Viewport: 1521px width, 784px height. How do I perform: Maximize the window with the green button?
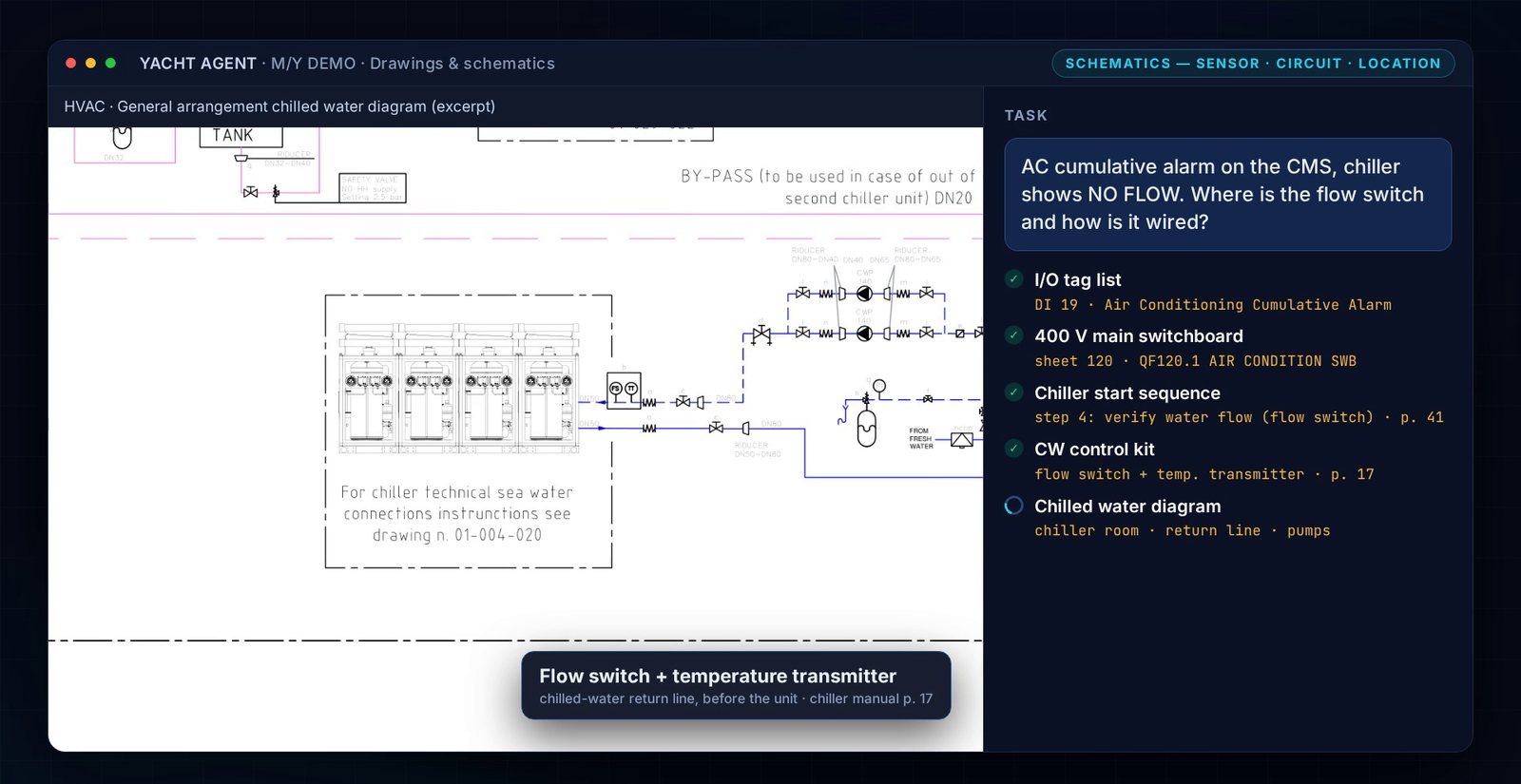(x=110, y=63)
